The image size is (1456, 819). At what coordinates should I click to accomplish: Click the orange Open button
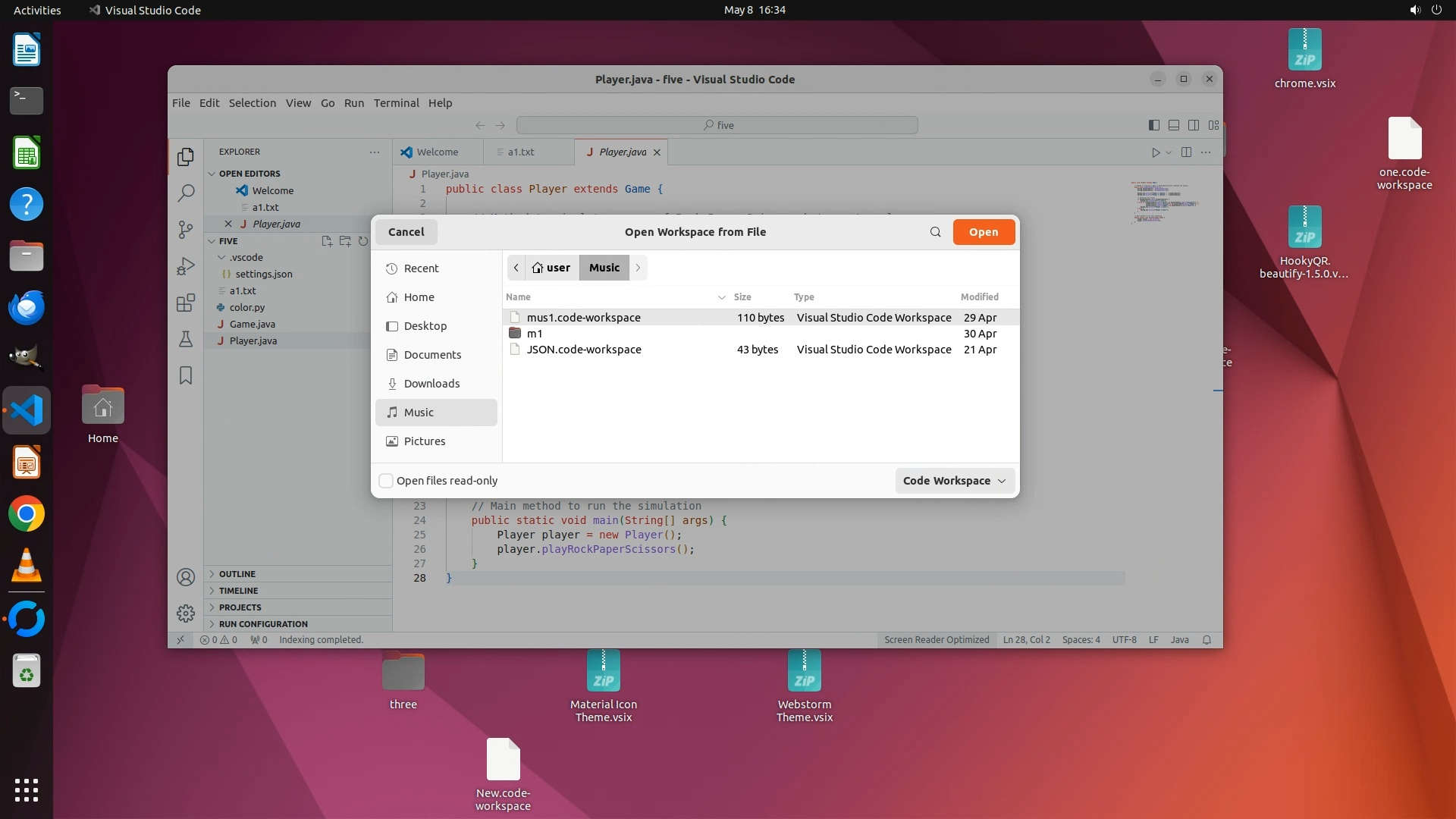[x=984, y=232]
